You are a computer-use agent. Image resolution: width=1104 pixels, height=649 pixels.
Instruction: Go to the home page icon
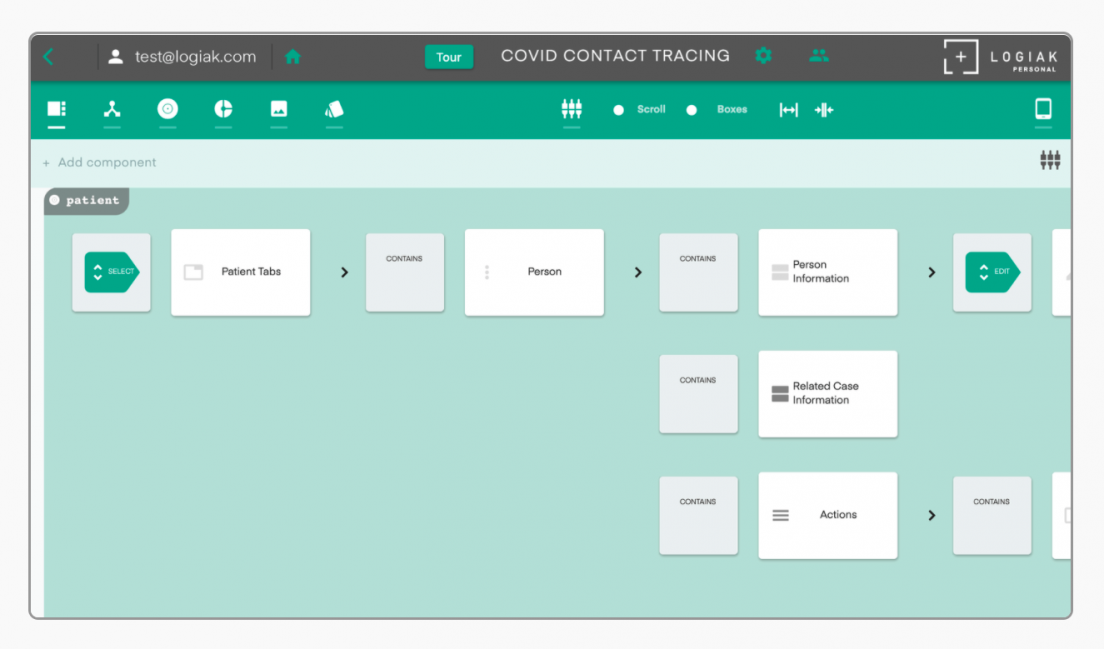click(293, 57)
